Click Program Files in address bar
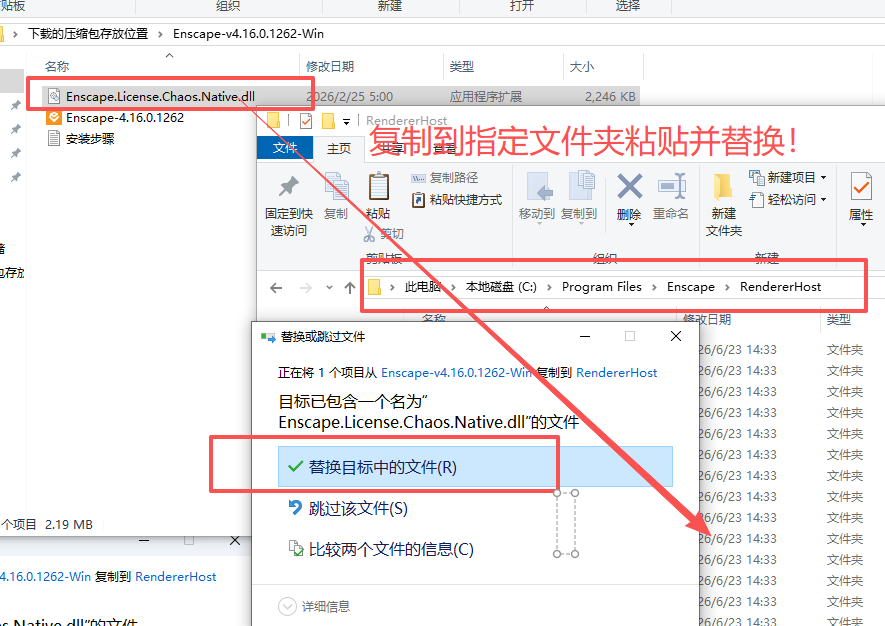This screenshot has width=885, height=626. (x=602, y=287)
